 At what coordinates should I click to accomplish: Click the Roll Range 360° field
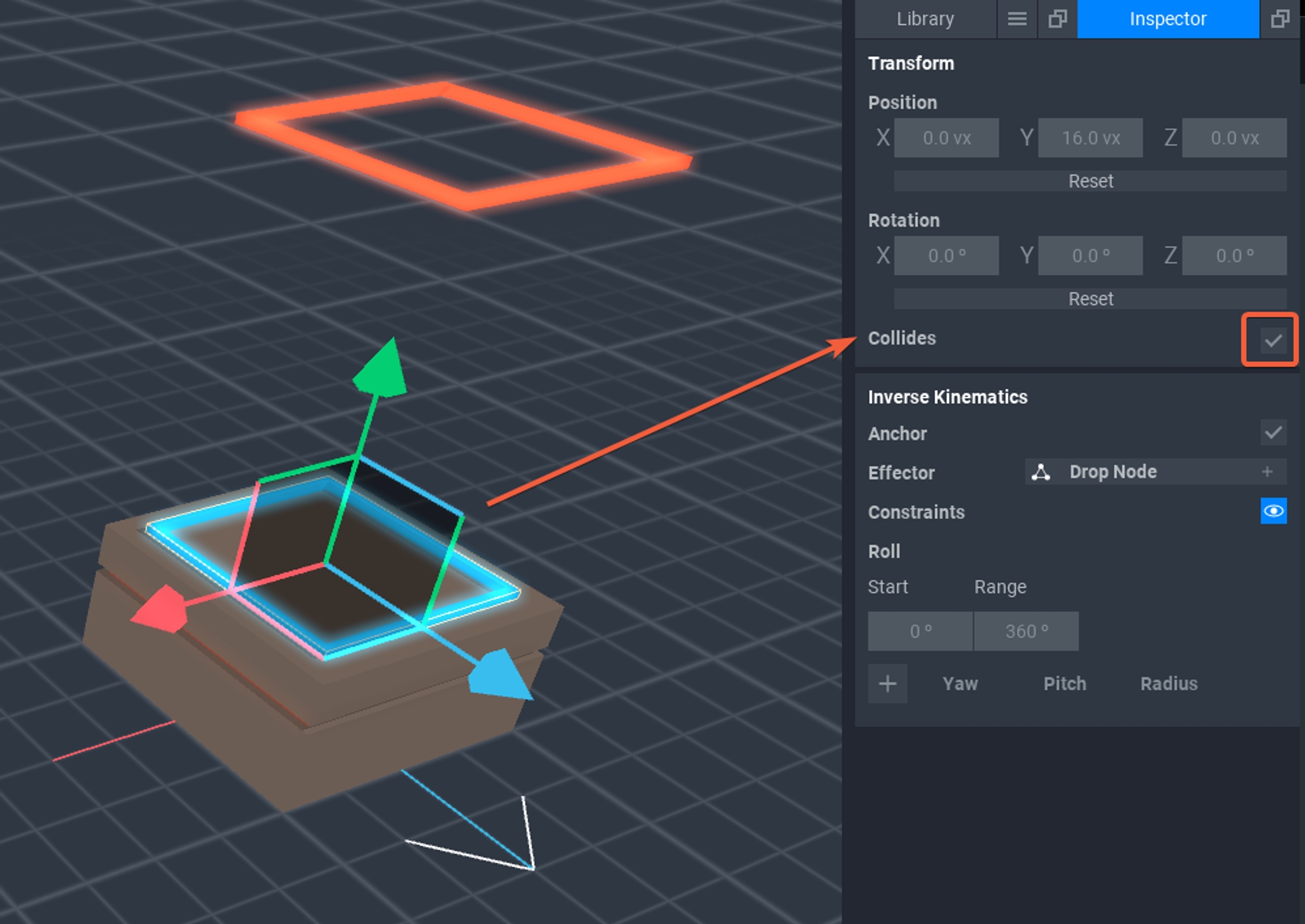point(1026,631)
